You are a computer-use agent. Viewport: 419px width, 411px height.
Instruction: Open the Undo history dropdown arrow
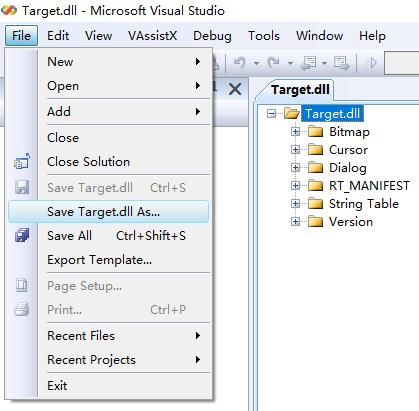[256, 63]
